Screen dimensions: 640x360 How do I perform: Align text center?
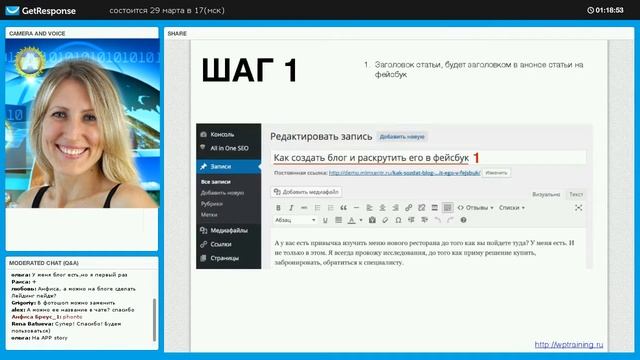pos(382,208)
